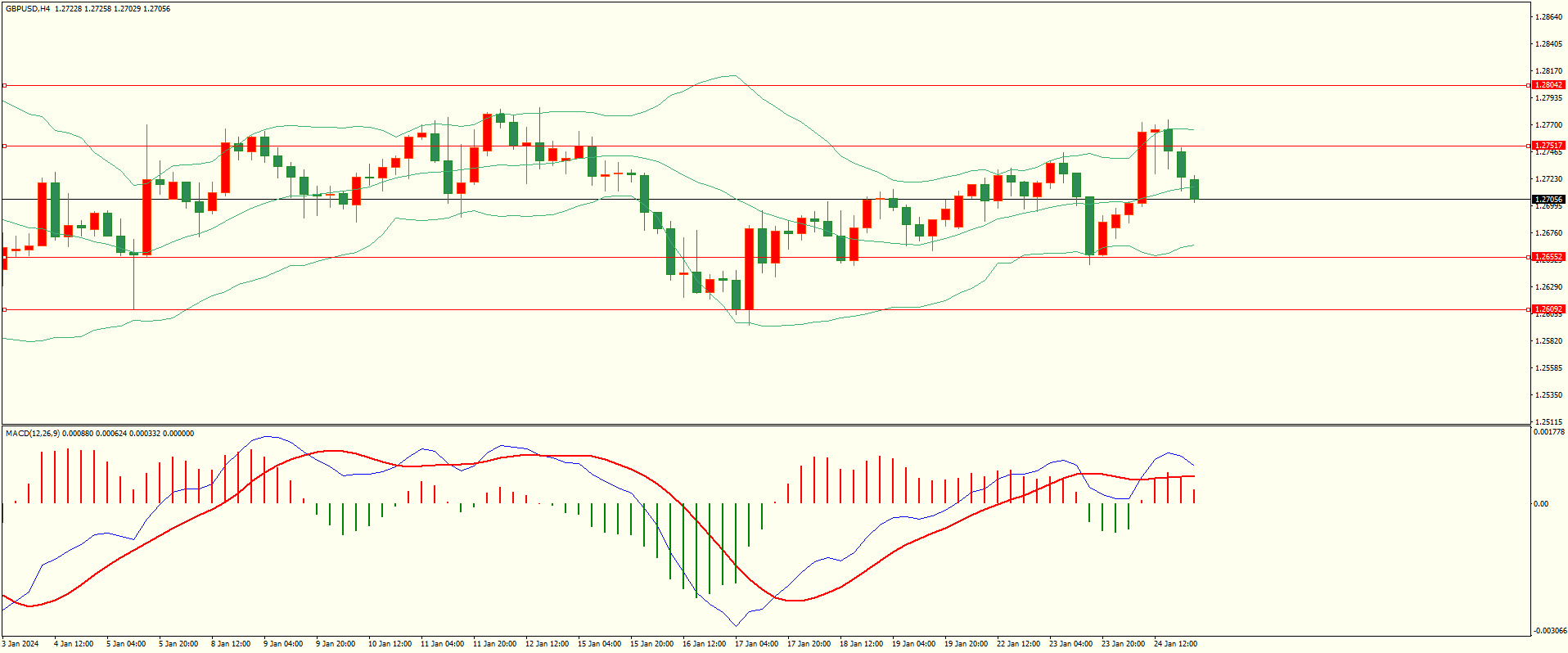Select the 1.28042 red price level label
Screen dimensions: 1568x653
[1548, 85]
